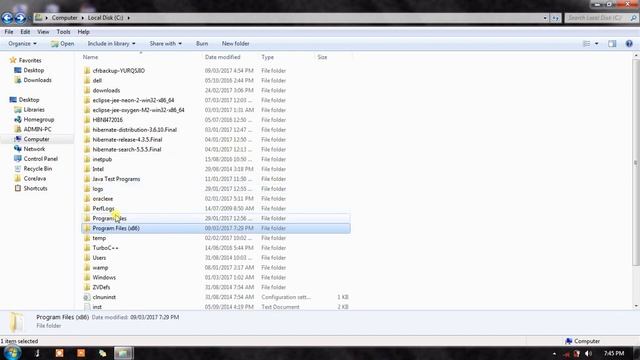Viewport: 640px width, 360px height.
Task: Select Shortcuts in the sidebar
Action: 36,189
